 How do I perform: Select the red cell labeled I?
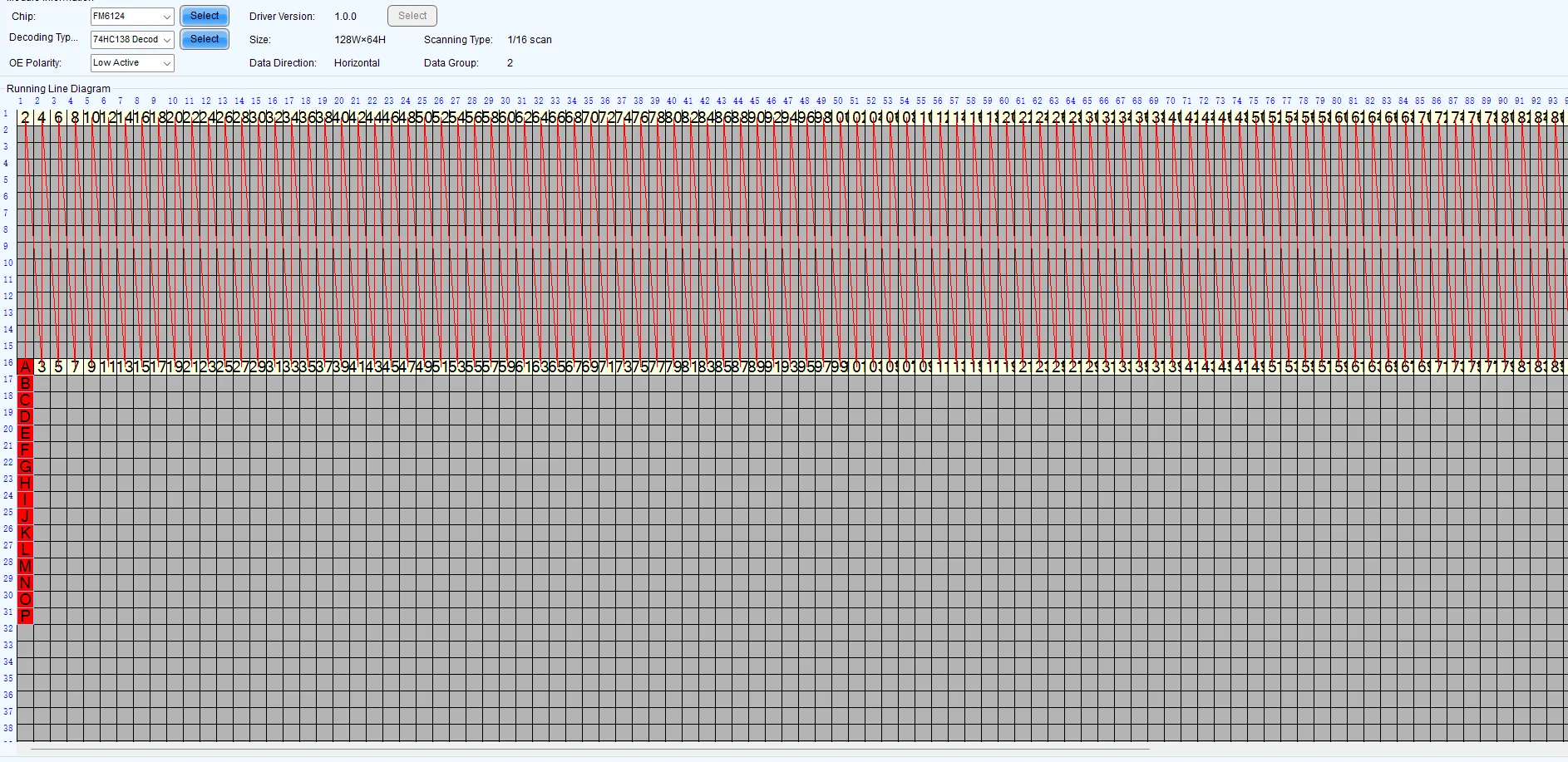point(25,499)
